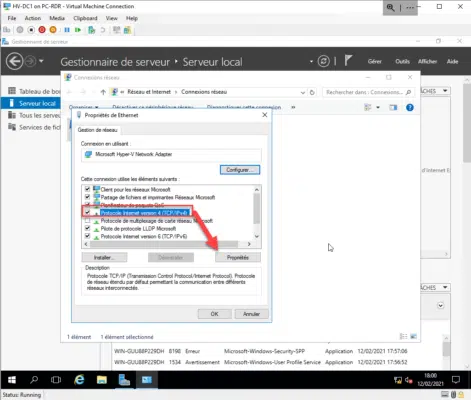Click the orange Save state icon
Screen dimensions: 471x400
pyautogui.click(x=53, y=30)
